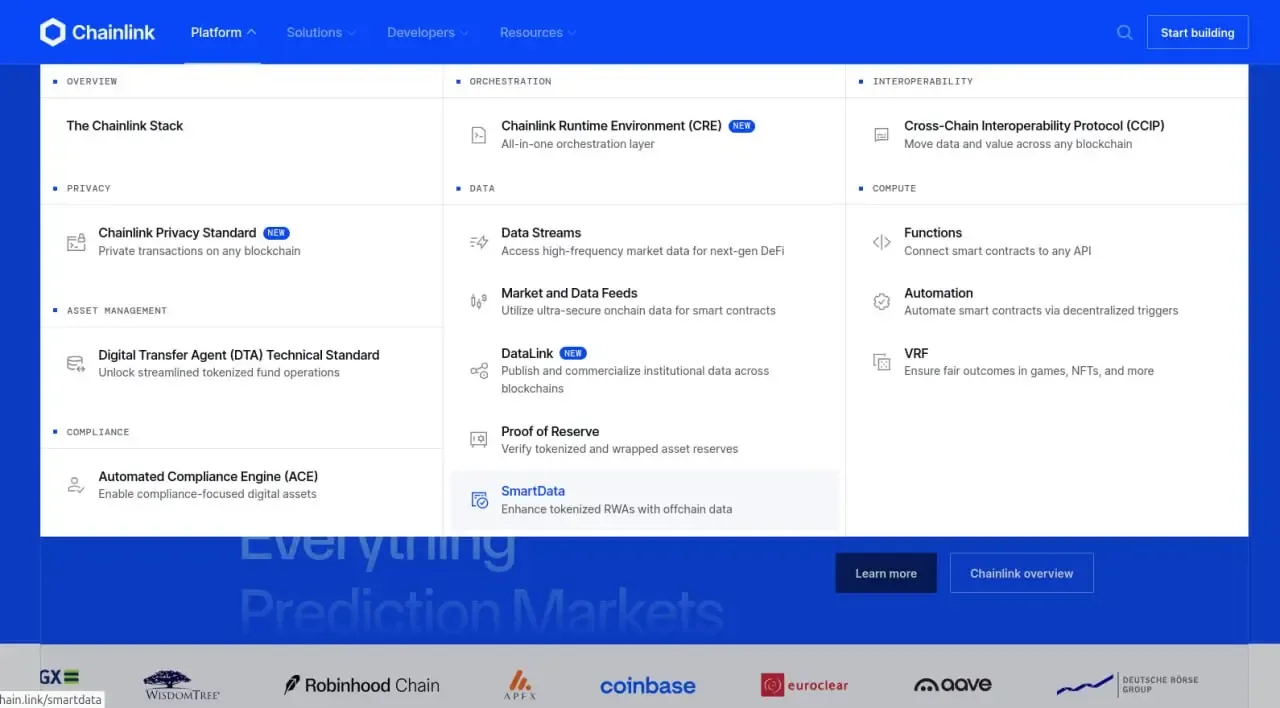
Task: Open the Automation link
Action: coord(938,293)
